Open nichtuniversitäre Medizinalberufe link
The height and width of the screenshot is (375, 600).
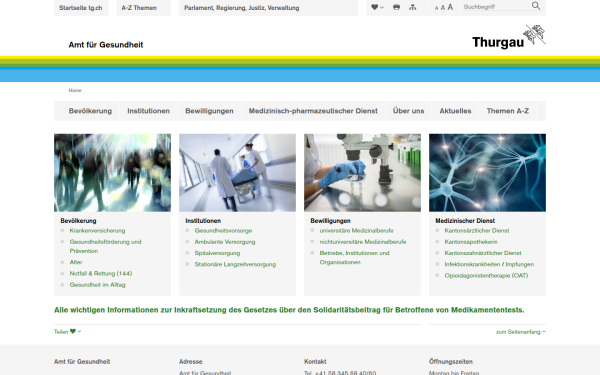(x=363, y=242)
